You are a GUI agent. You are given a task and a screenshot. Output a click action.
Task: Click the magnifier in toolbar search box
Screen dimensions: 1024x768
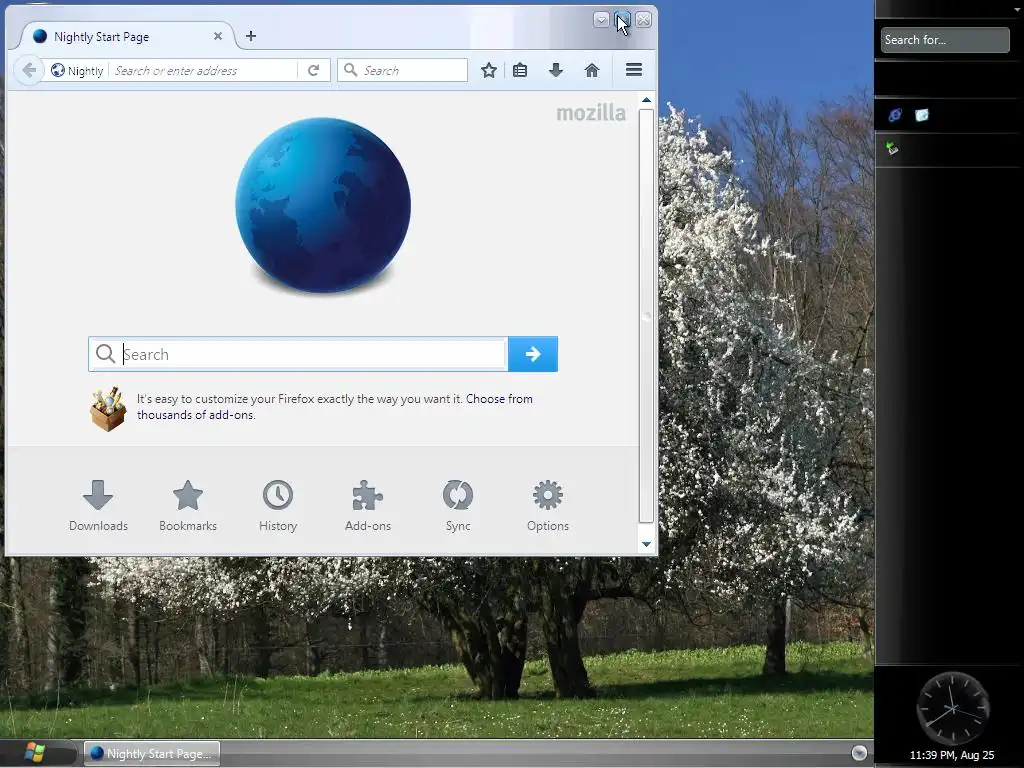[x=351, y=70]
